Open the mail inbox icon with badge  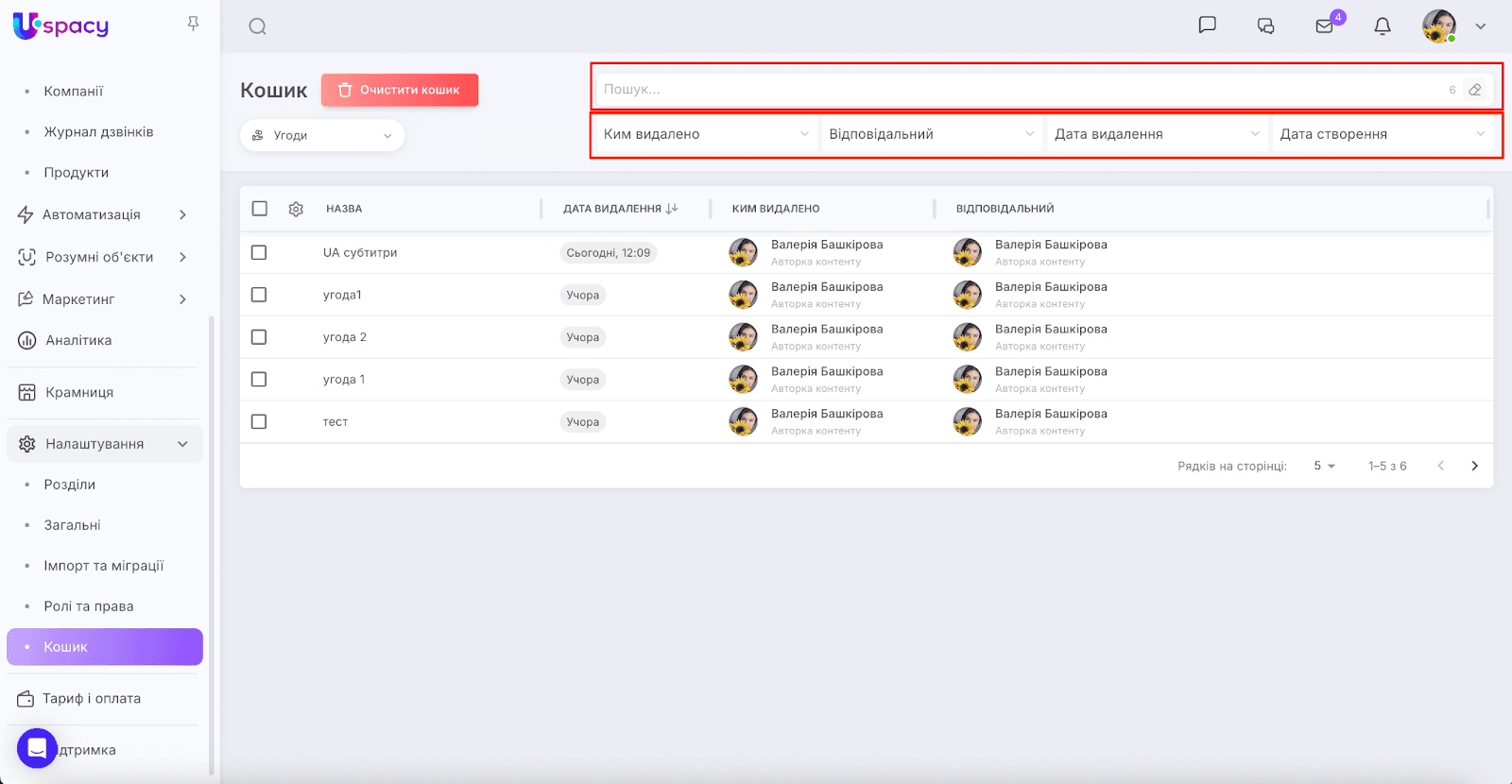tap(1325, 26)
